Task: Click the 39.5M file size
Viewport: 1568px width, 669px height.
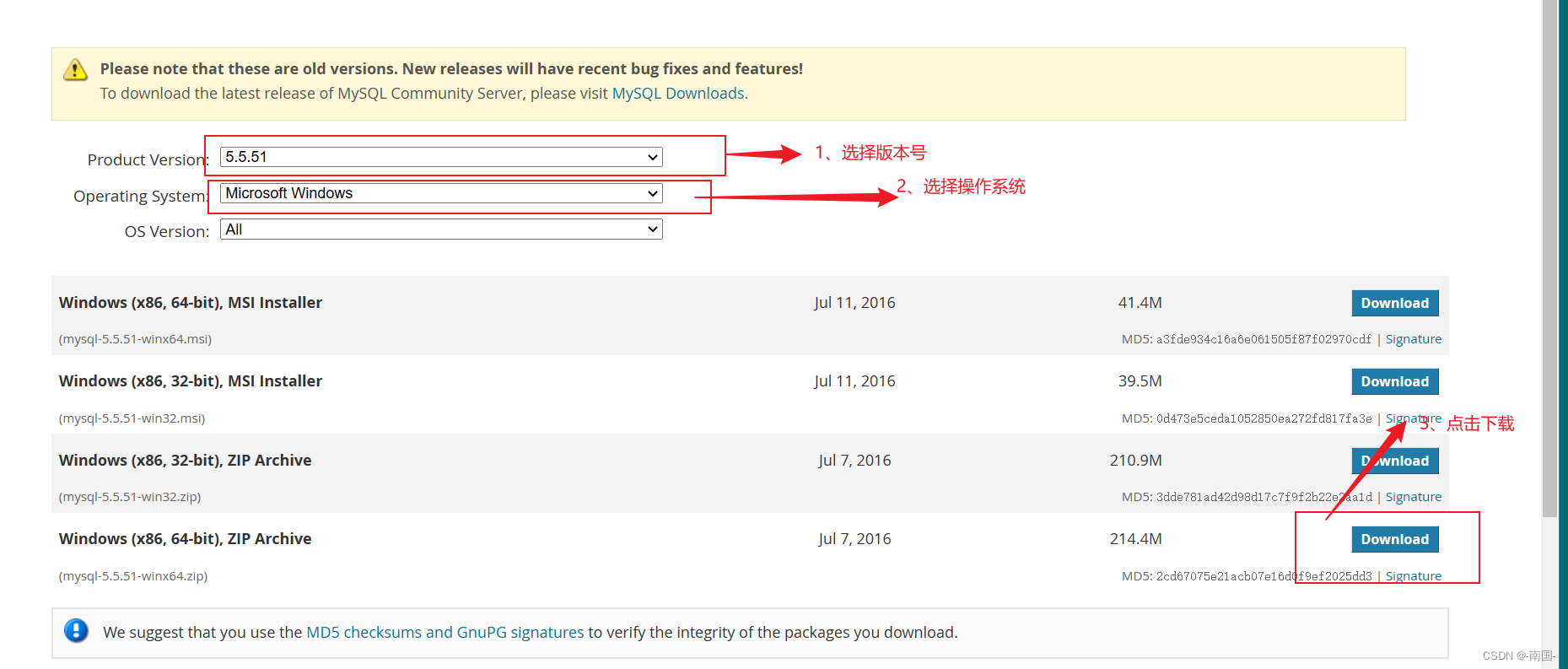Action: pos(1140,381)
